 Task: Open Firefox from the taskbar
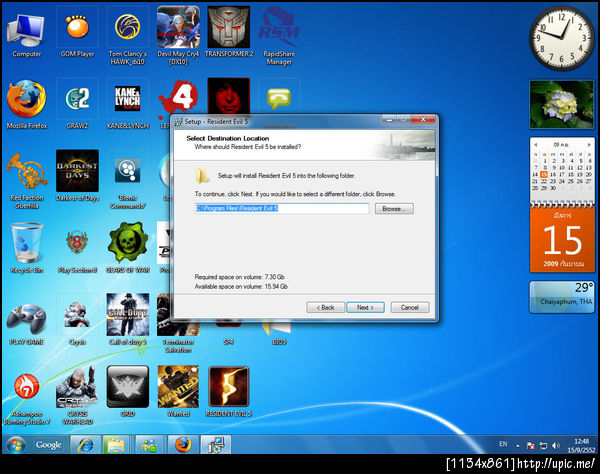pyautogui.click(x=183, y=445)
